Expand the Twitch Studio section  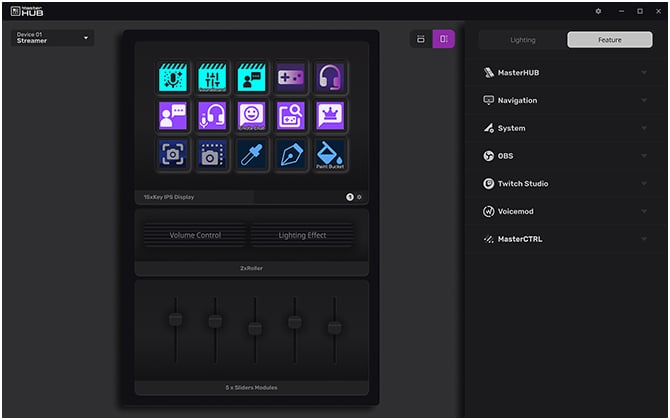(x=565, y=184)
